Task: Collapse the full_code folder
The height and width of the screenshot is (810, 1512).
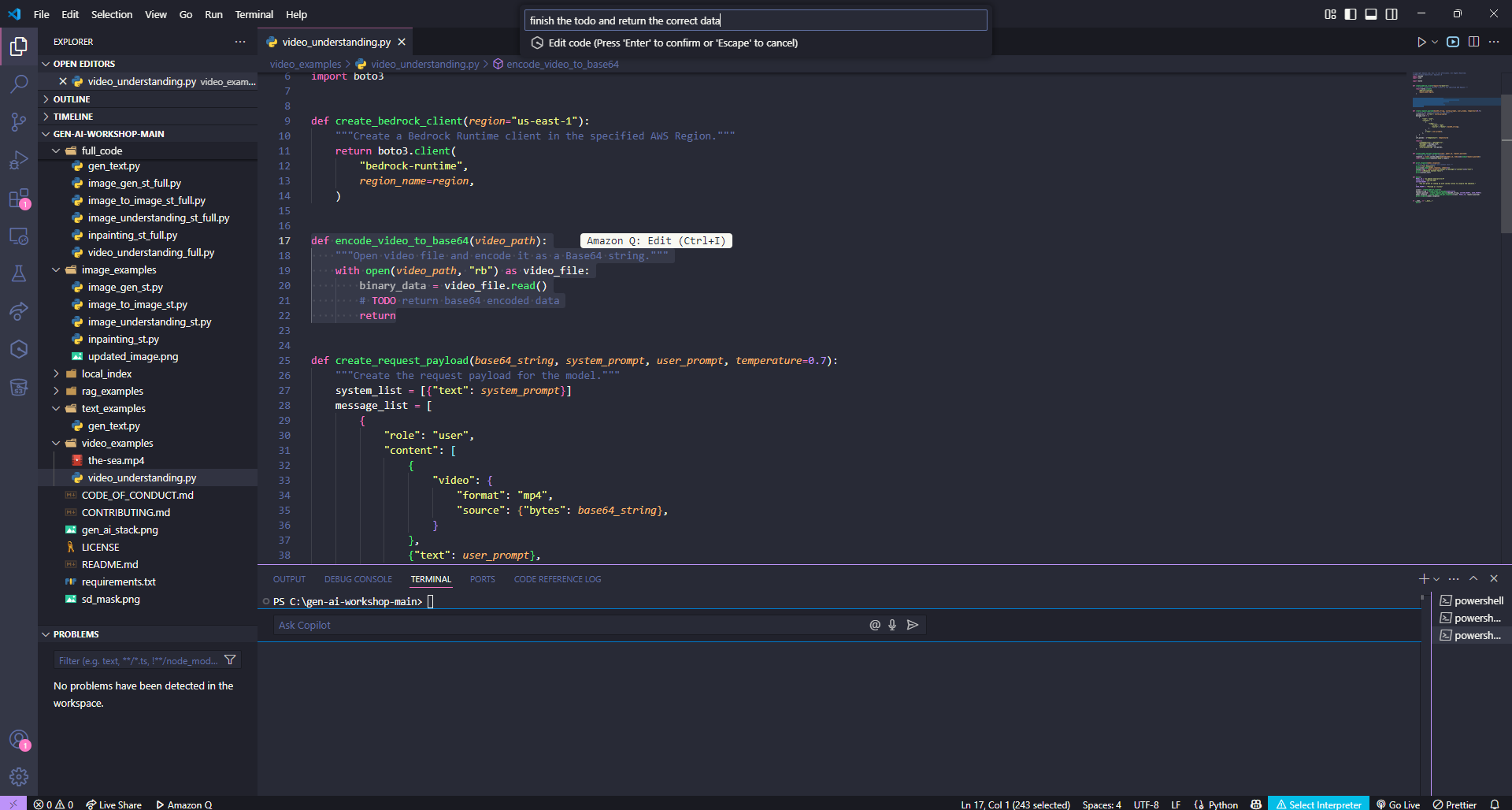Action: pyautogui.click(x=56, y=150)
